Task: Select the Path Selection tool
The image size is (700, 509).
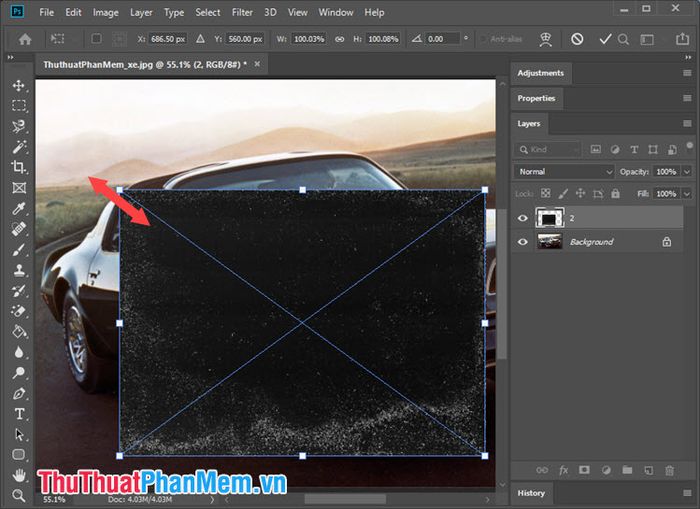Action: [19, 434]
